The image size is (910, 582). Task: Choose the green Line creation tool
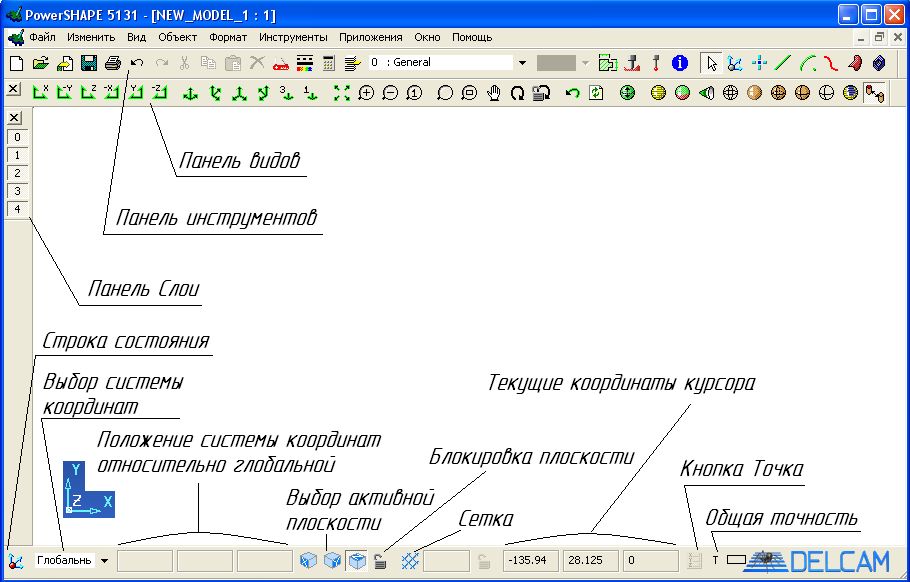click(x=783, y=63)
